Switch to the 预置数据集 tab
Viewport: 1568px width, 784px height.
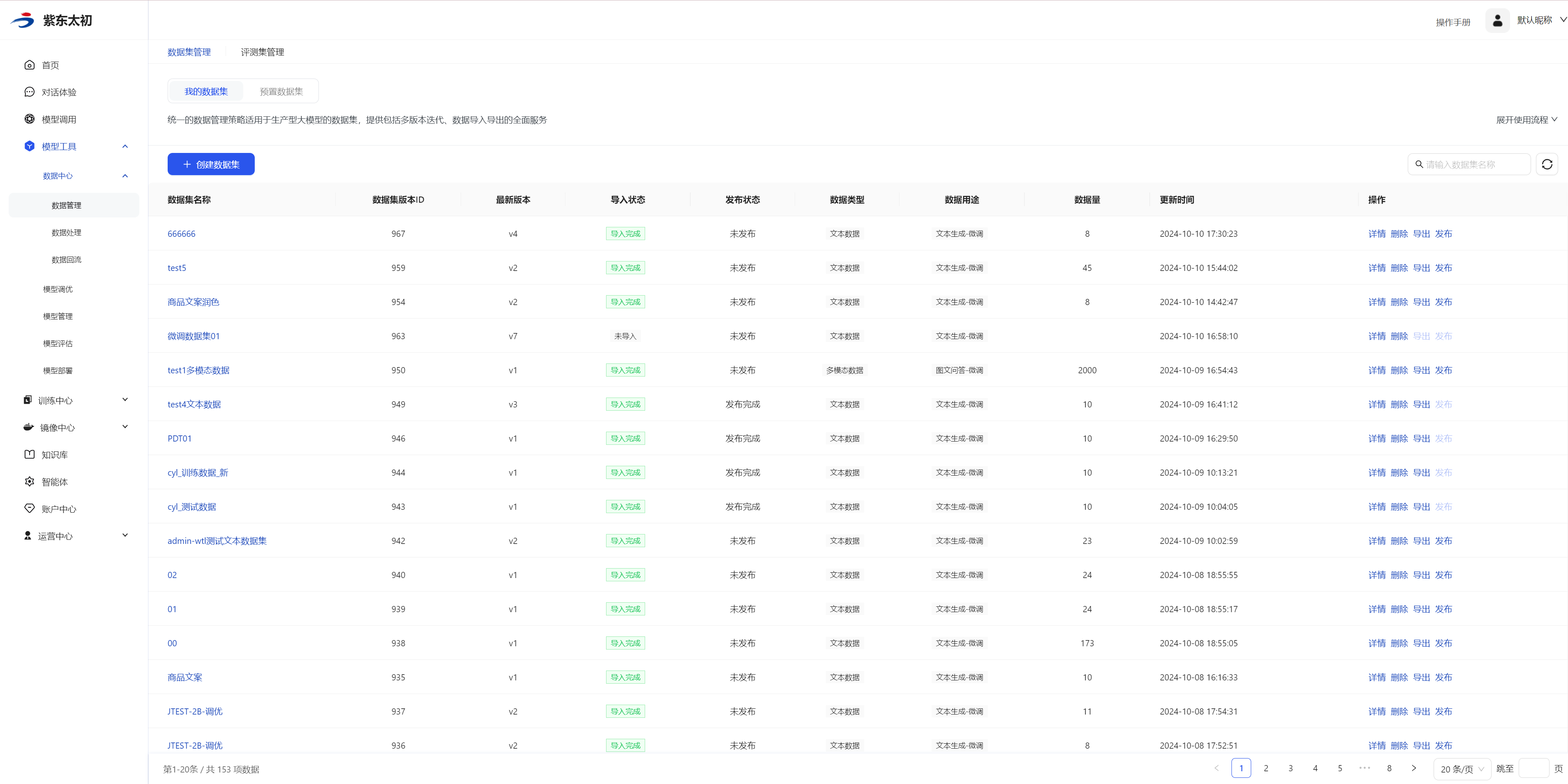[x=281, y=91]
